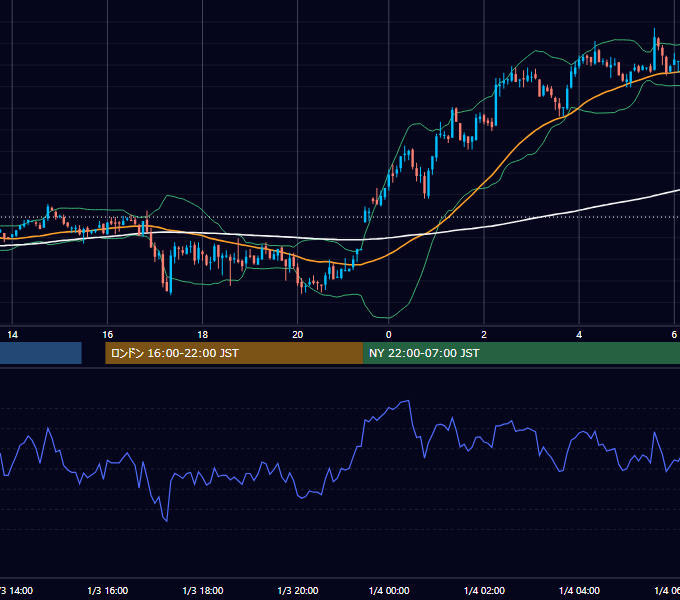The width and height of the screenshot is (680, 600).
Task: Click hour label 20 on price chart axis
Action: click(298, 335)
